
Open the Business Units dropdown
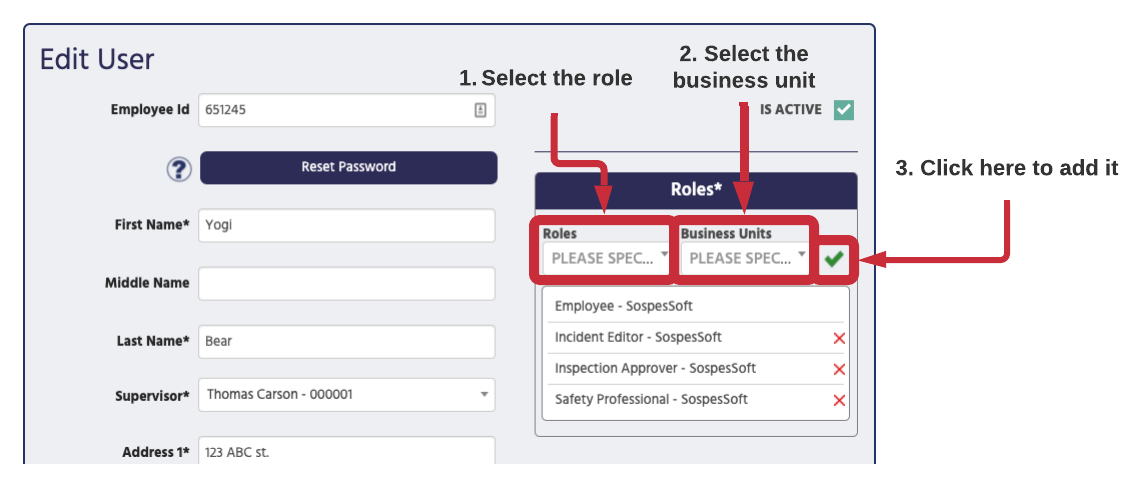click(x=744, y=258)
